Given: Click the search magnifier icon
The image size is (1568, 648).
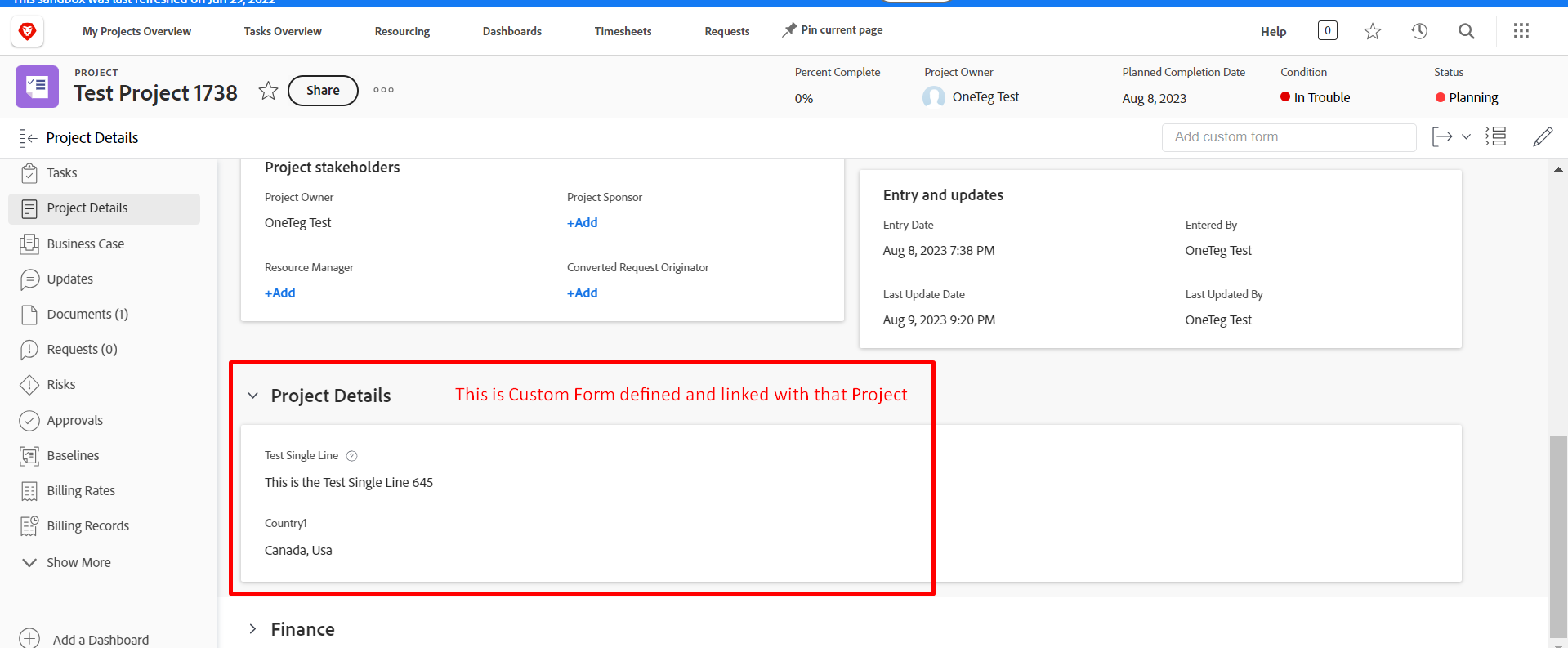Looking at the screenshot, I should pos(1466,31).
